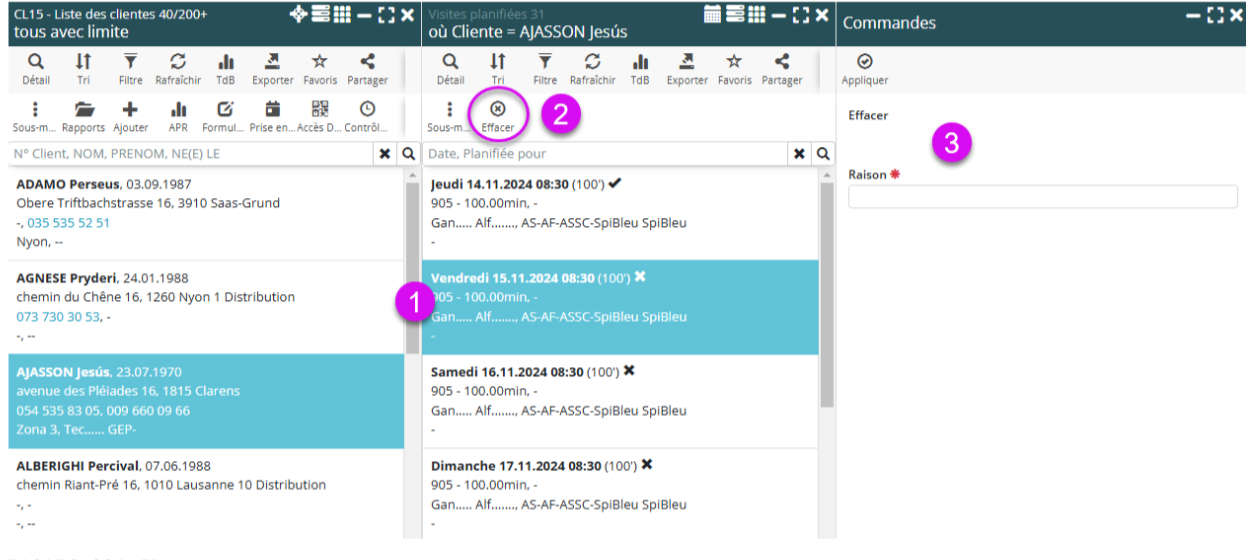Click Exporter in the visits panel toolbar
The height and width of the screenshot is (560, 1246).
[687, 68]
